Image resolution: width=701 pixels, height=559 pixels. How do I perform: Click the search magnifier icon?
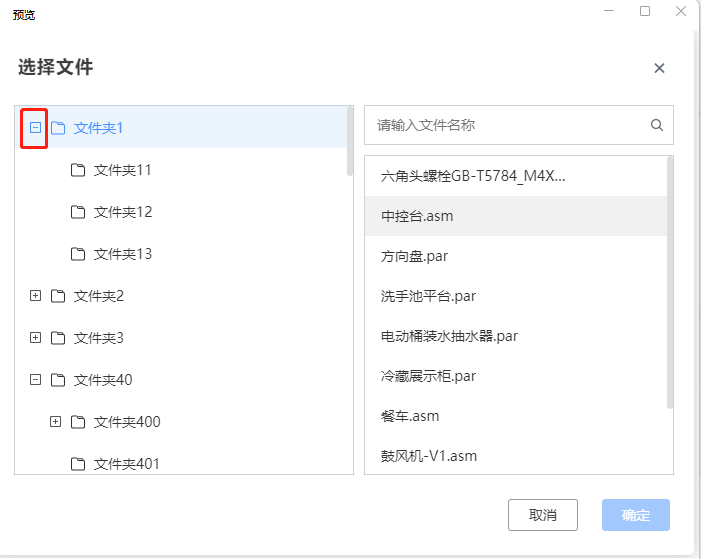pyautogui.click(x=656, y=125)
